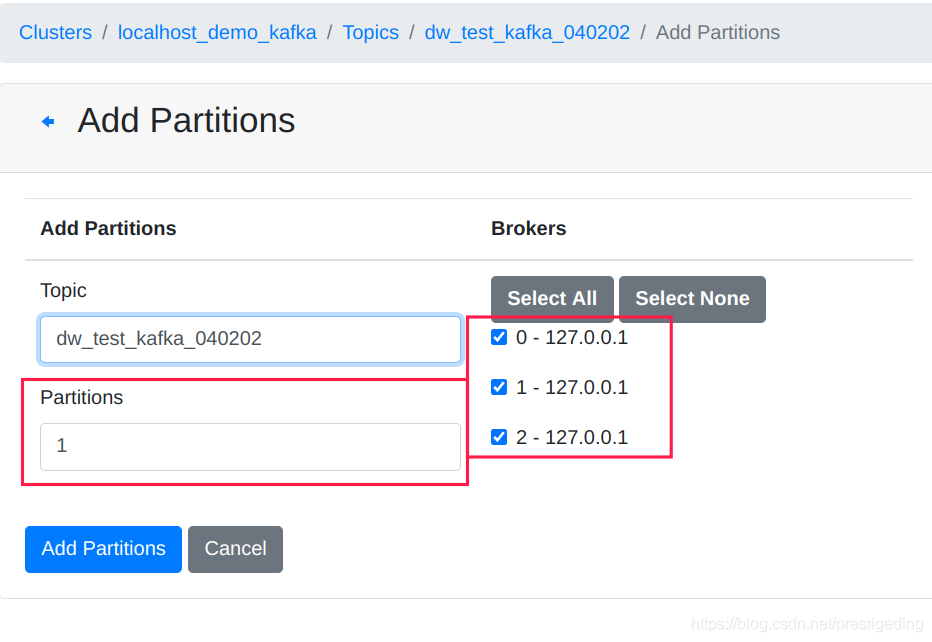Go to localhost_demo_kafka in breadcrumb

(x=217, y=32)
